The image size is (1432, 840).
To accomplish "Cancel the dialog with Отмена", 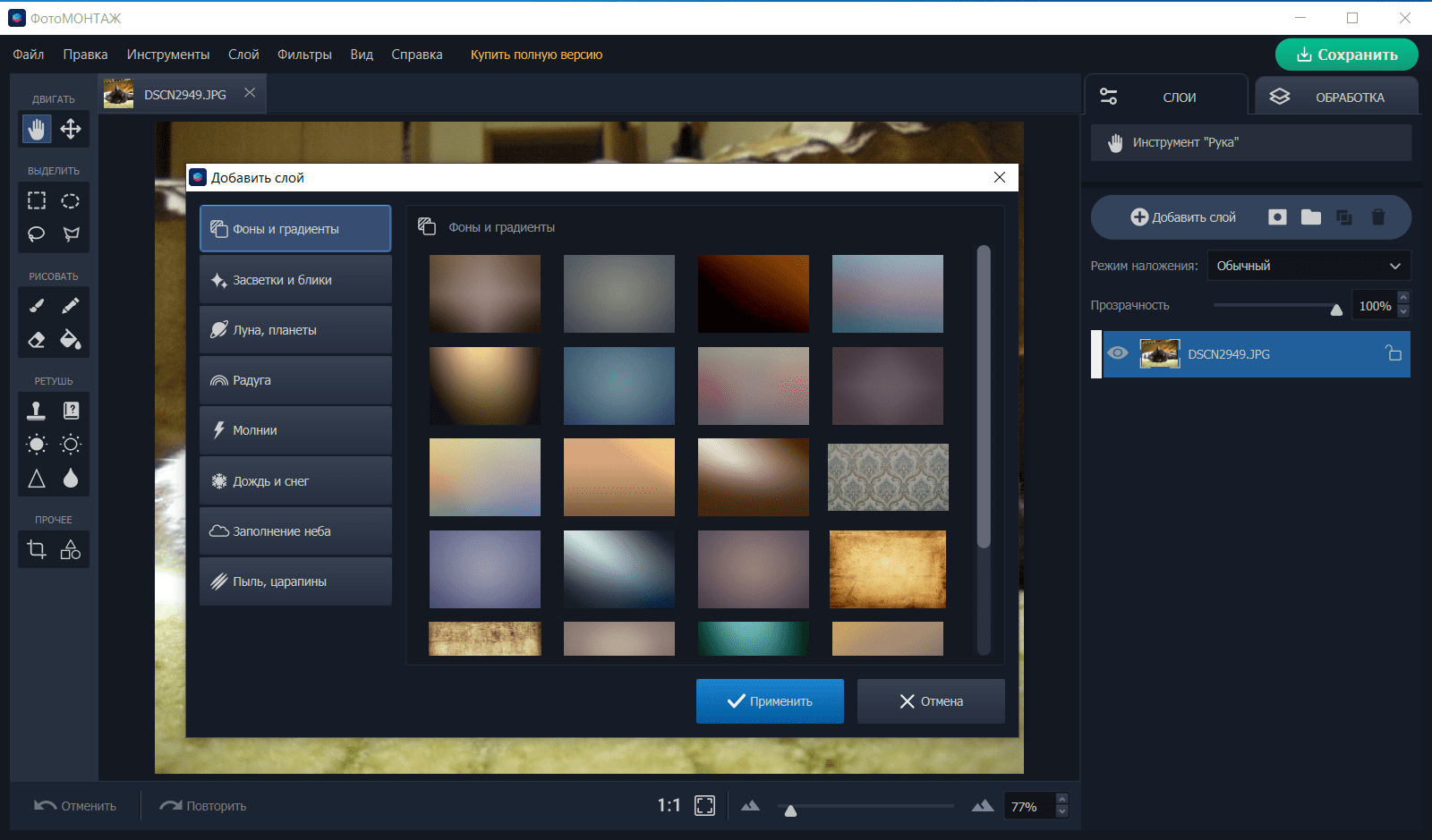I will click(931, 701).
